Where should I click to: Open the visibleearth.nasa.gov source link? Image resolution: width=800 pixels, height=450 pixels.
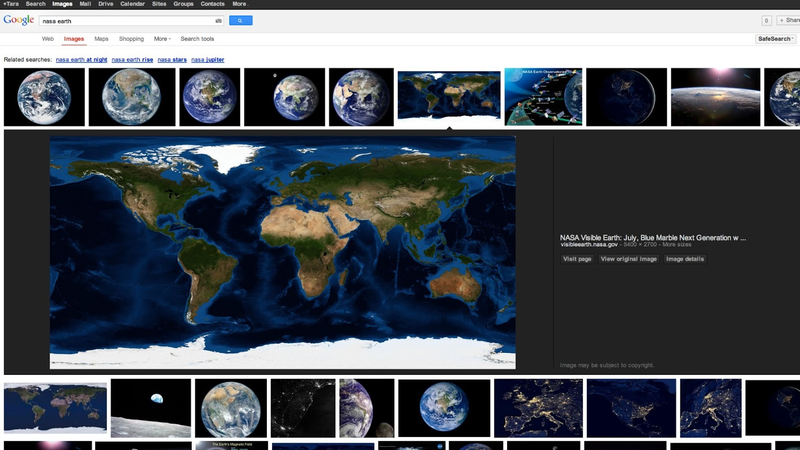point(589,245)
